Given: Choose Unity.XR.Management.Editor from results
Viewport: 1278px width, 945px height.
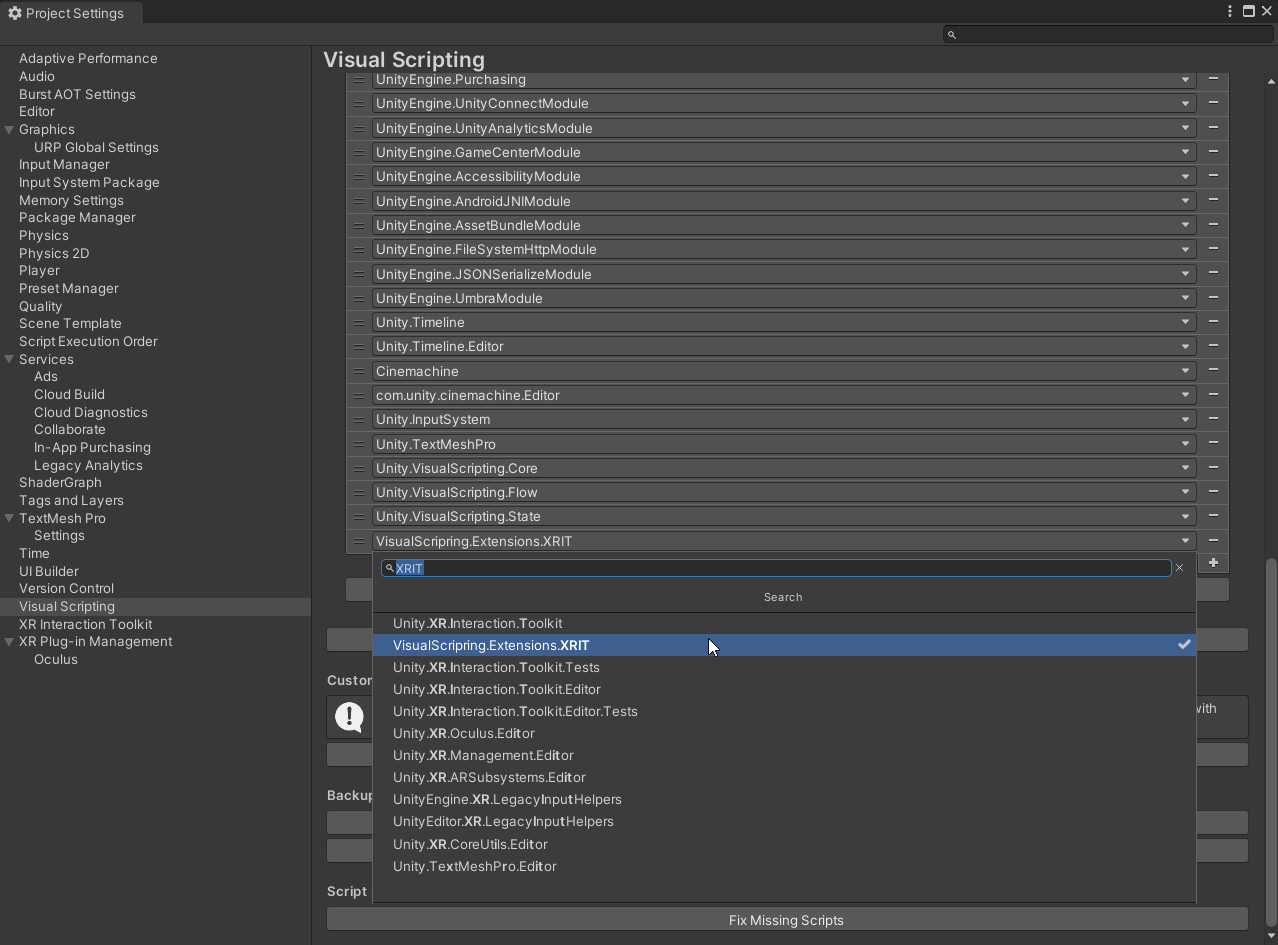Looking at the screenshot, I should [x=784, y=755].
